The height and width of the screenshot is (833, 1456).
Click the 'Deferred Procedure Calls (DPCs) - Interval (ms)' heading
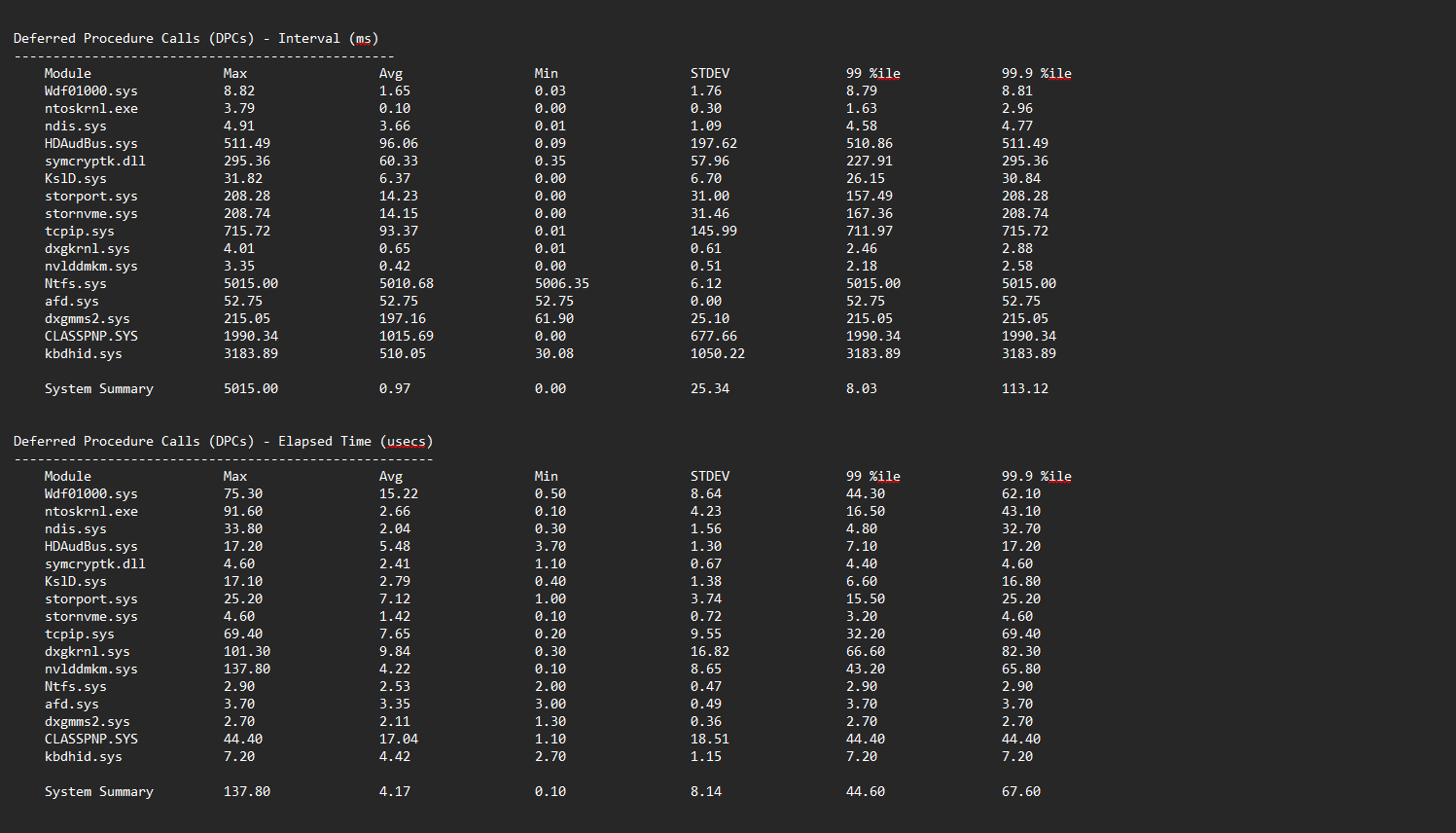coord(195,39)
